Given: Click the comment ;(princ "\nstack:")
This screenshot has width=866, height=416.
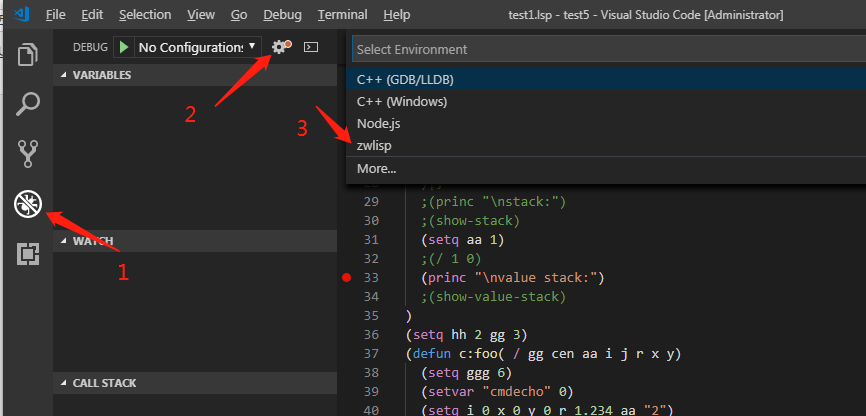Looking at the screenshot, I should pyautogui.click(x=493, y=202).
